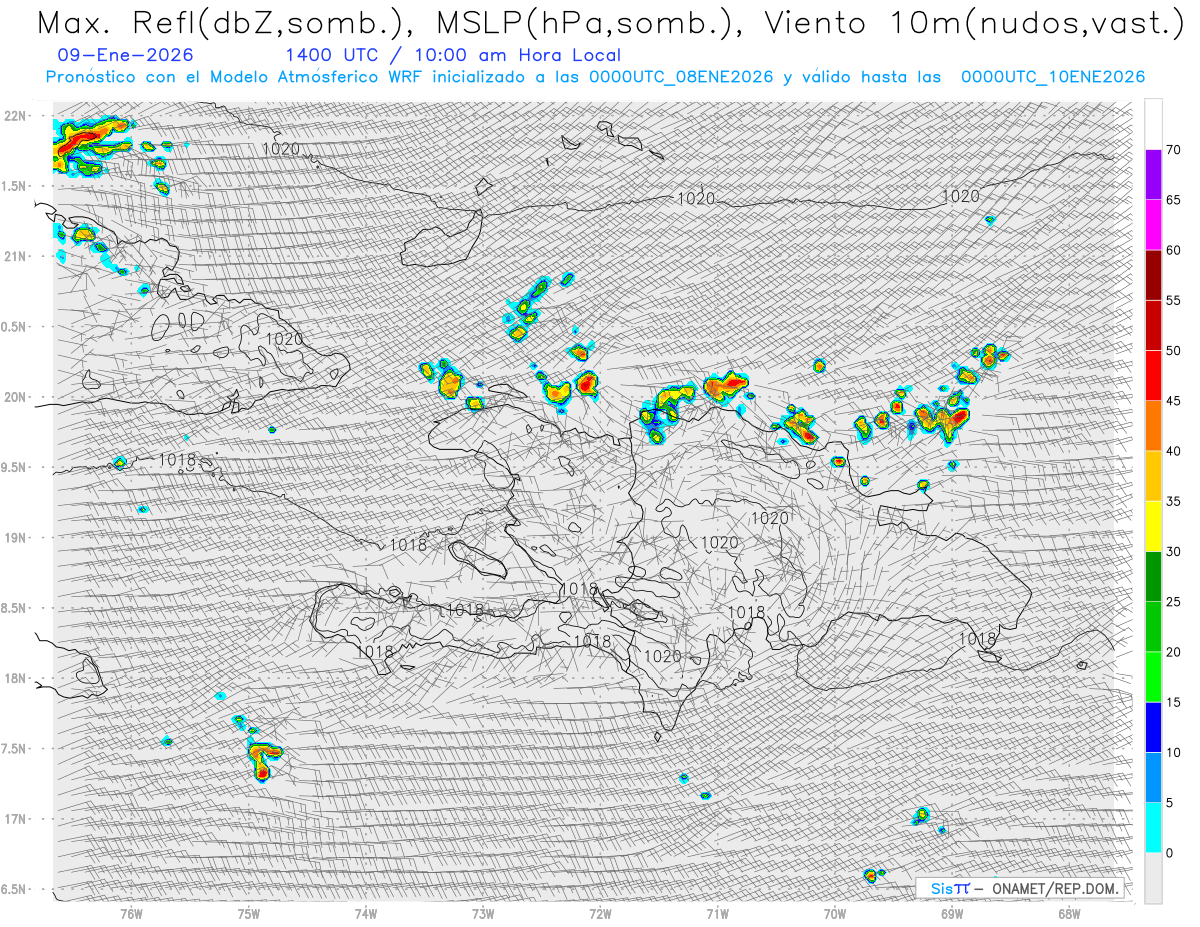
Task: Click the "SisTT - ONAMET/REP.DOM." credit label
Action: coord(1021,888)
